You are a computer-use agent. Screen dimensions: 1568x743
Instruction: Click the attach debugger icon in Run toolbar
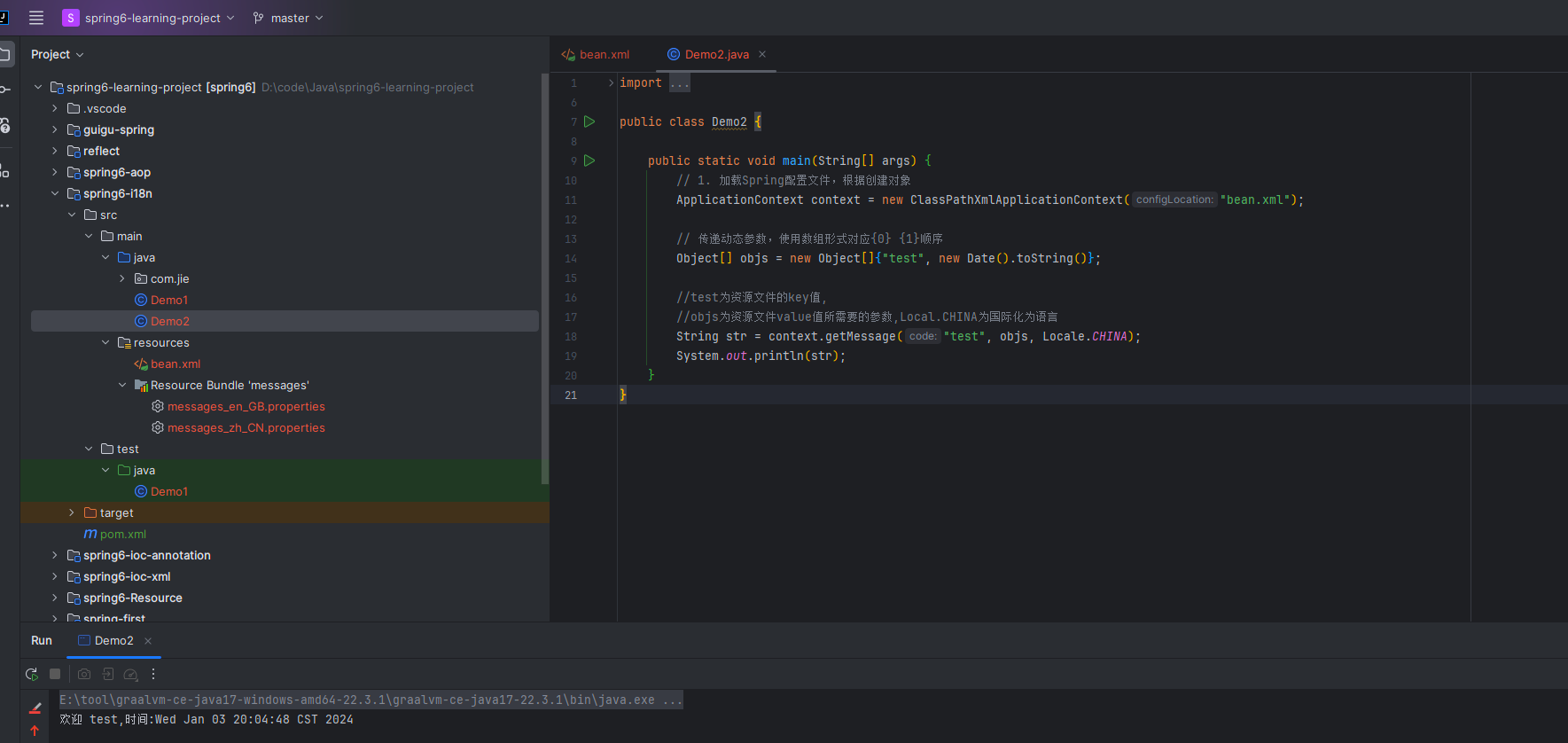[x=107, y=674]
